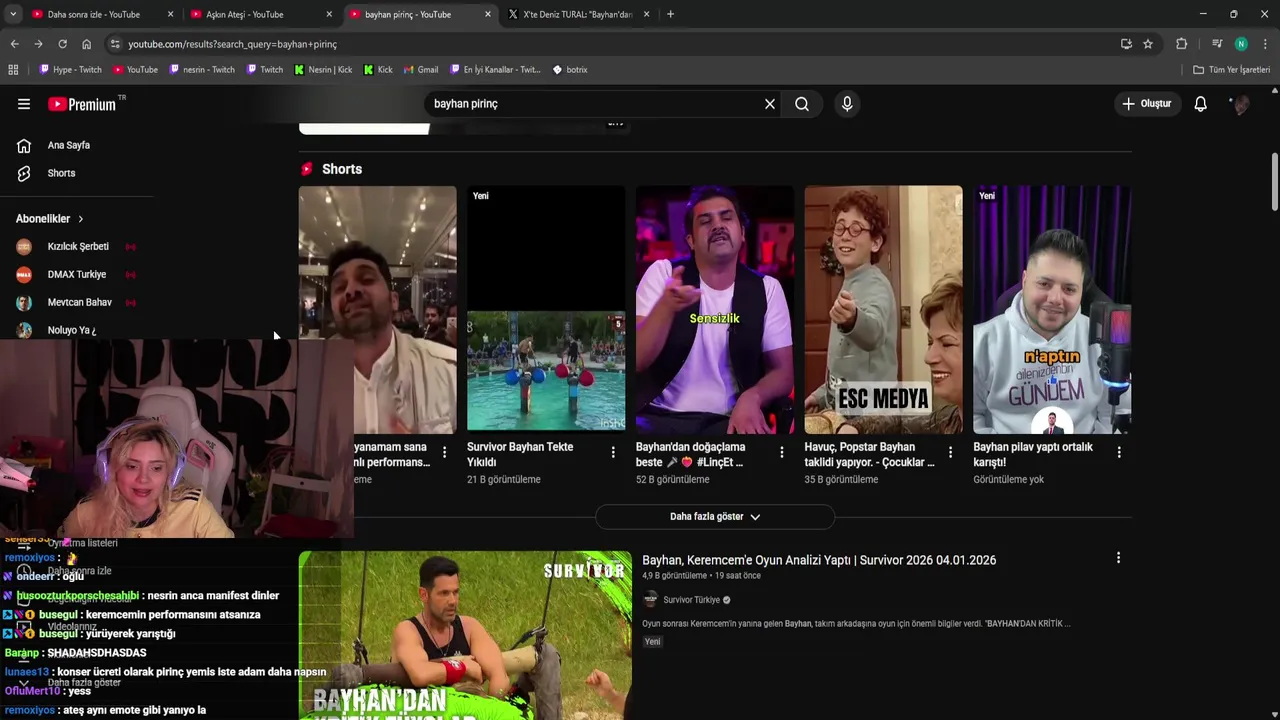The image size is (1280, 720).
Task: Open Kızılcık Şerbeti channel subscription
Action: (x=76, y=246)
